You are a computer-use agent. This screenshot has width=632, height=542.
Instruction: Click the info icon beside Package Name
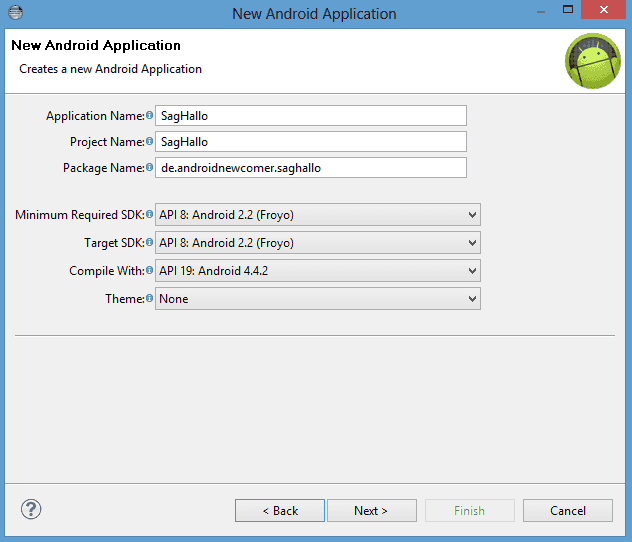click(x=150, y=167)
